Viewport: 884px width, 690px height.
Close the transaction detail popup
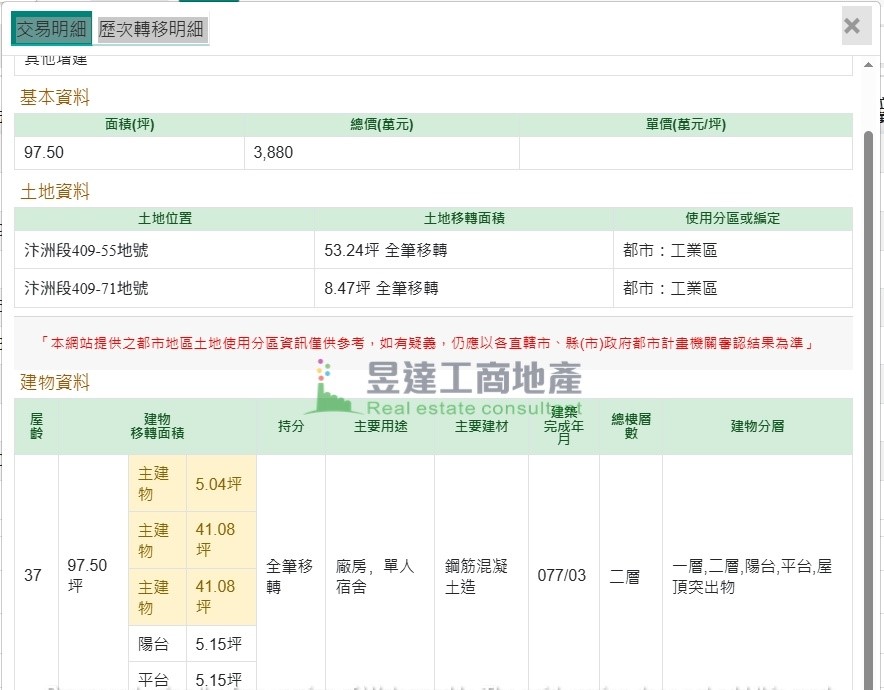click(x=851, y=26)
